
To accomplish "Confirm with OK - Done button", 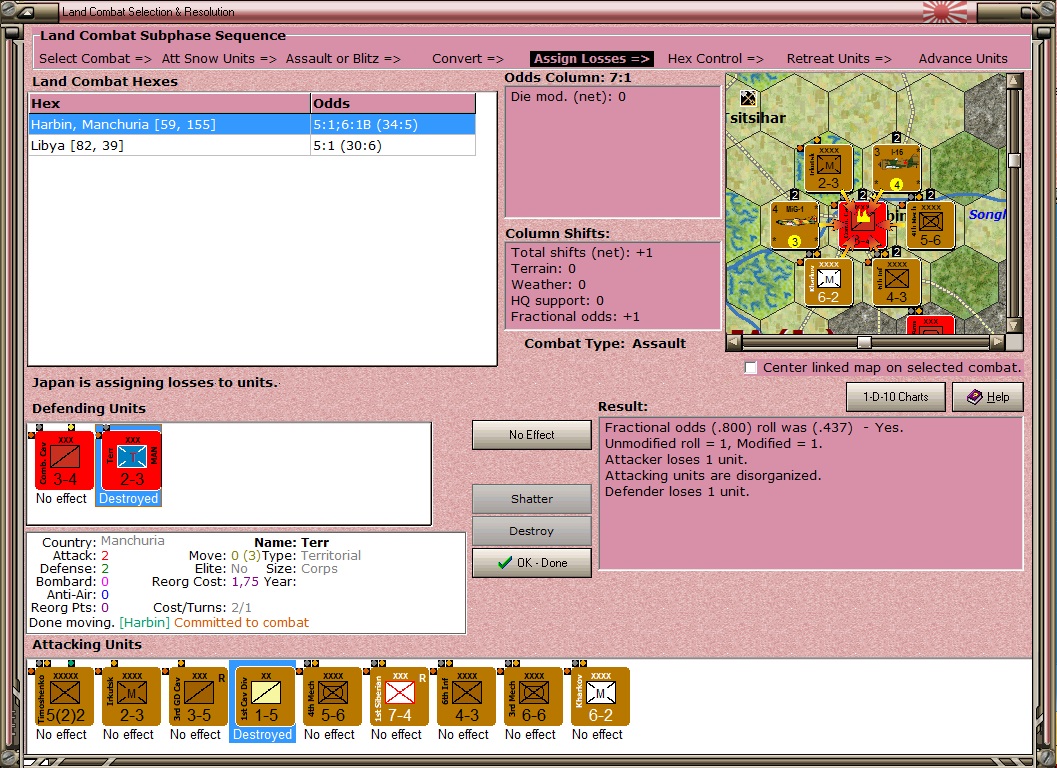I will tap(532, 563).
